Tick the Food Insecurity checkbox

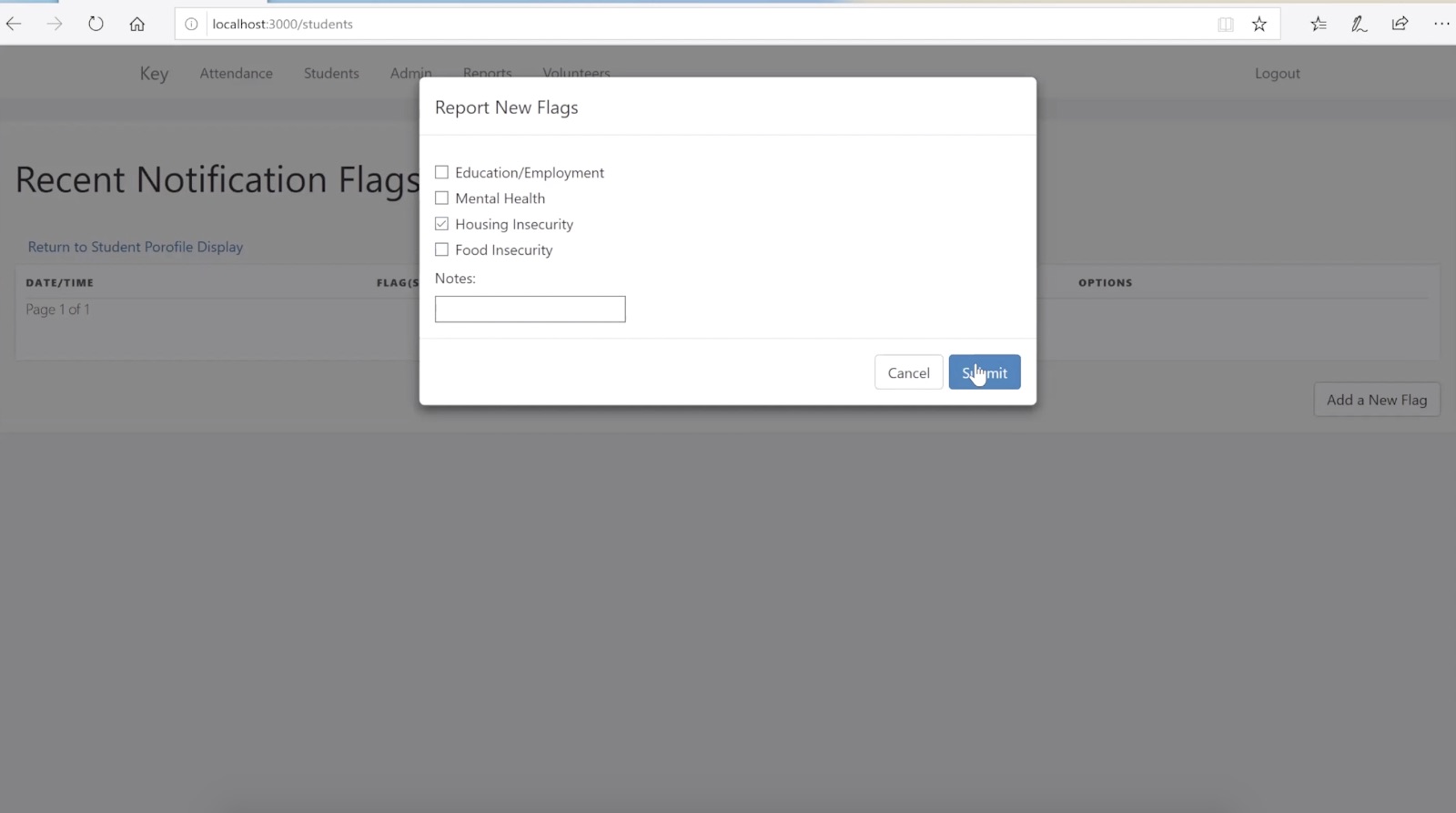click(x=442, y=249)
